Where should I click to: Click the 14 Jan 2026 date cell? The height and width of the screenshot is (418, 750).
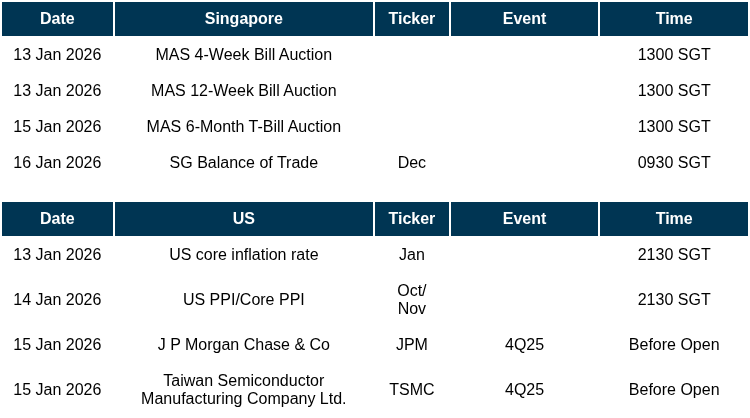point(57,300)
